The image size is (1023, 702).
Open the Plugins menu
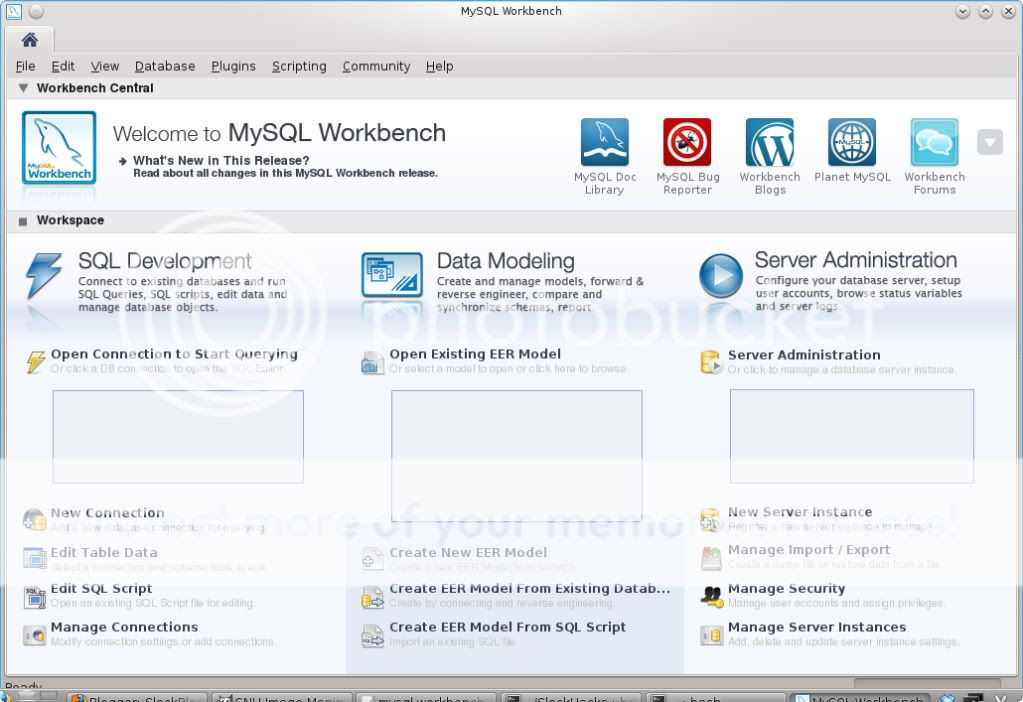pyautogui.click(x=233, y=66)
